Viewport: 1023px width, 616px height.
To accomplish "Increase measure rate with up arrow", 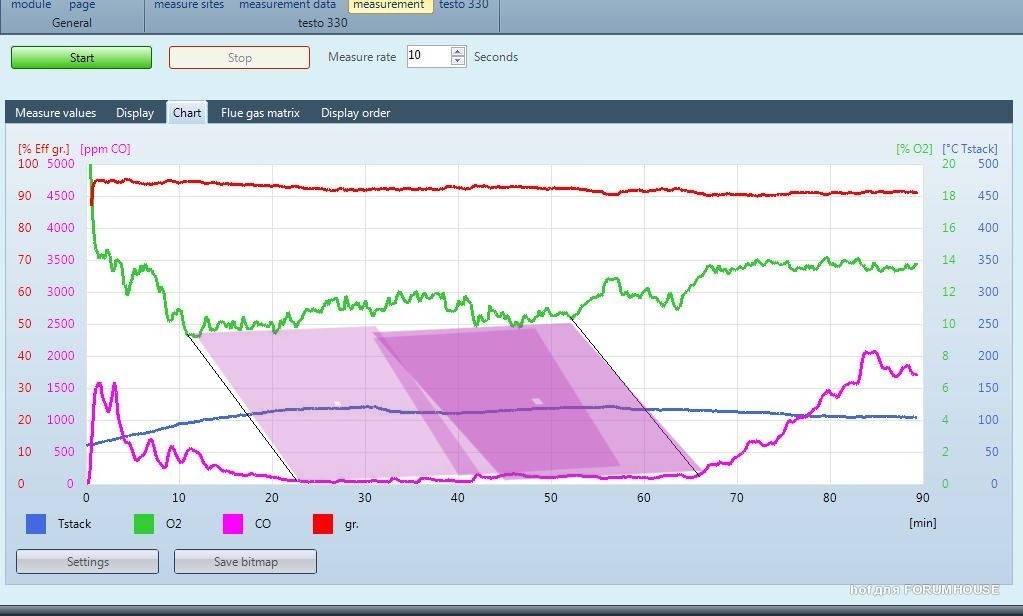I will click(x=458, y=51).
